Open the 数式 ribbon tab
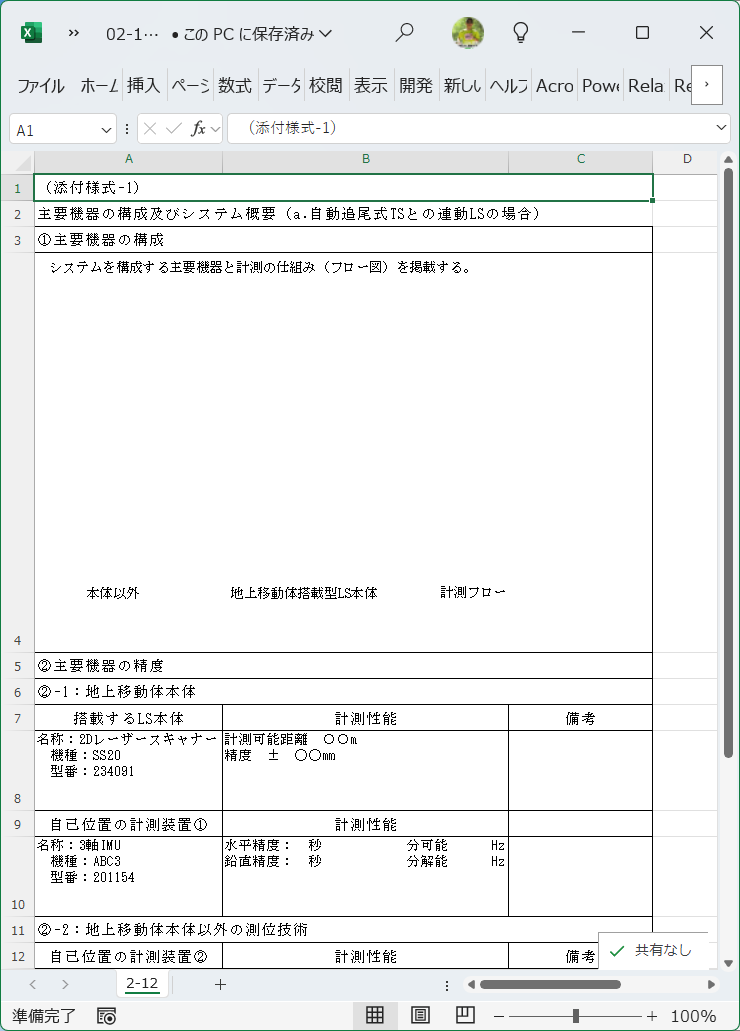The width and height of the screenshot is (740, 1031). tap(235, 85)
